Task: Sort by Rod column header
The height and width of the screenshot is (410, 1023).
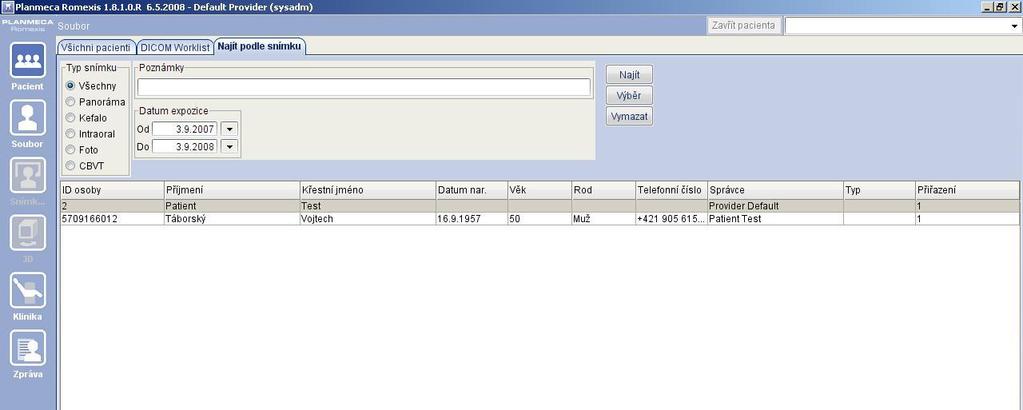Action: (x=603, y=190)
